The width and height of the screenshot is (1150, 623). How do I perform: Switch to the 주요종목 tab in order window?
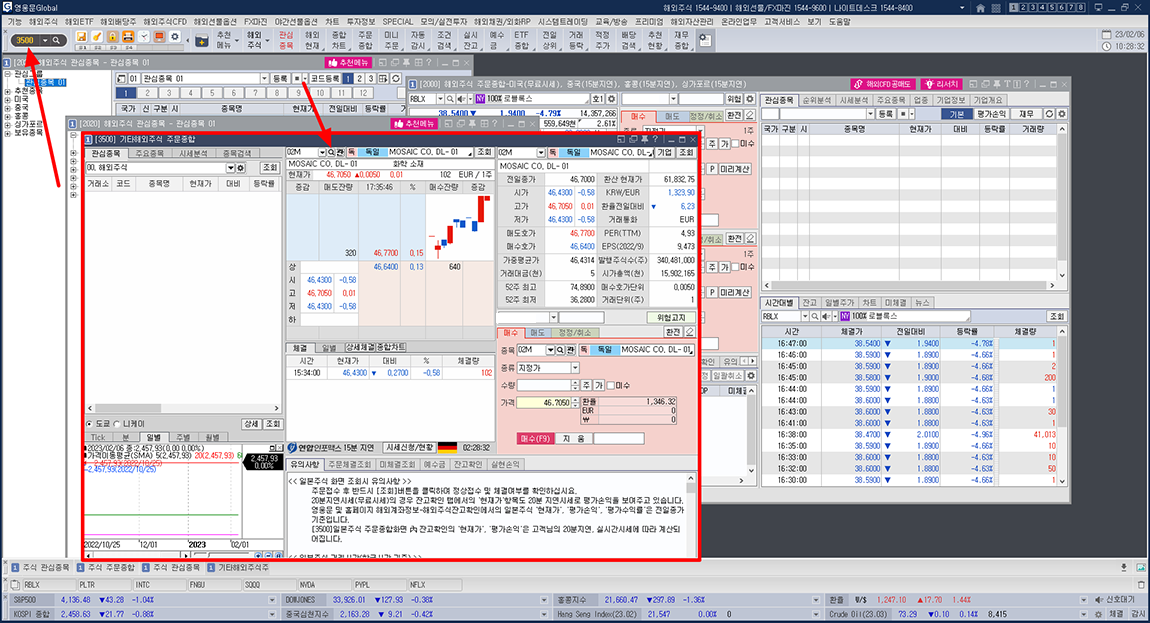(149, 153)
